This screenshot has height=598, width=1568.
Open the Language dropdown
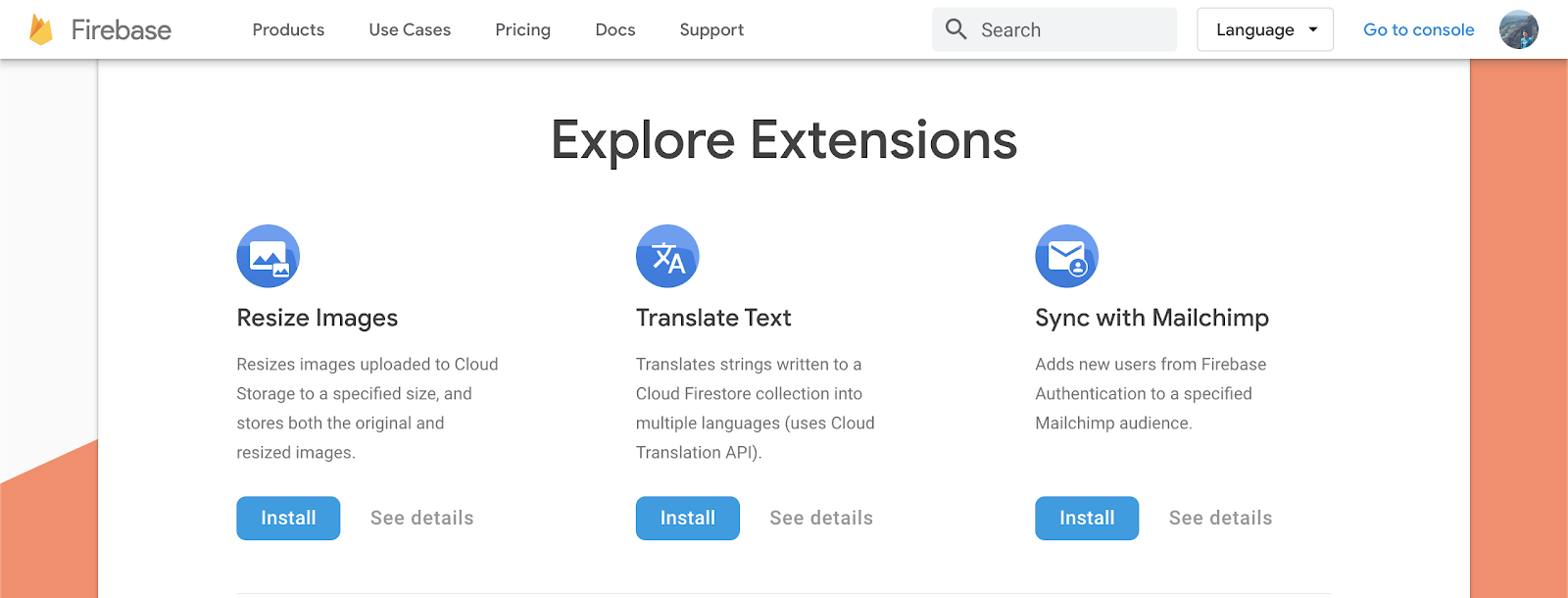tap(1264, 29)
